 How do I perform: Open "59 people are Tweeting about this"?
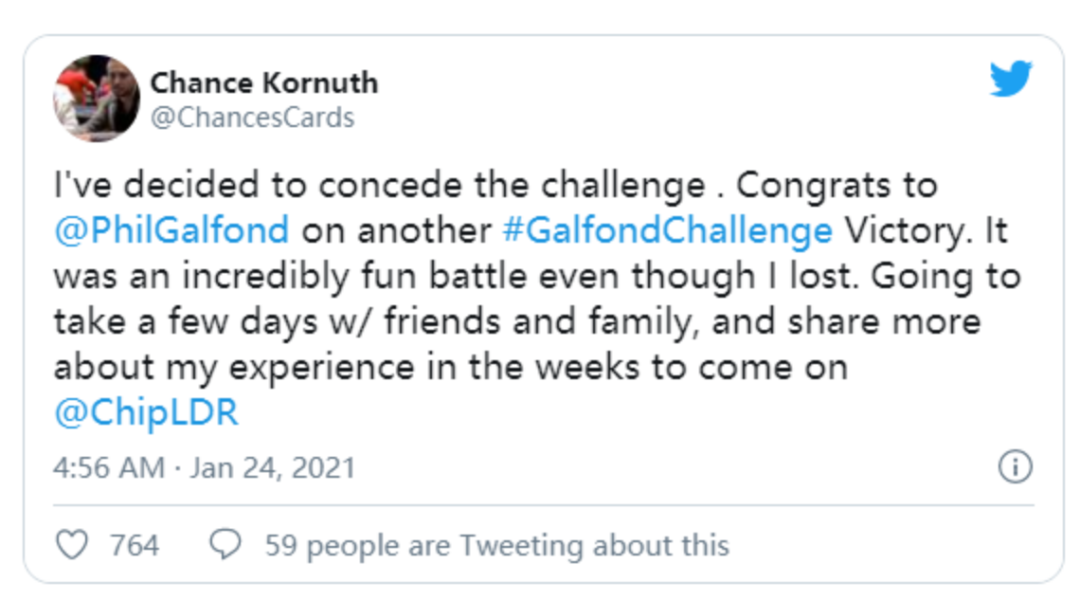pyautogui.click(x=496, y=545)
